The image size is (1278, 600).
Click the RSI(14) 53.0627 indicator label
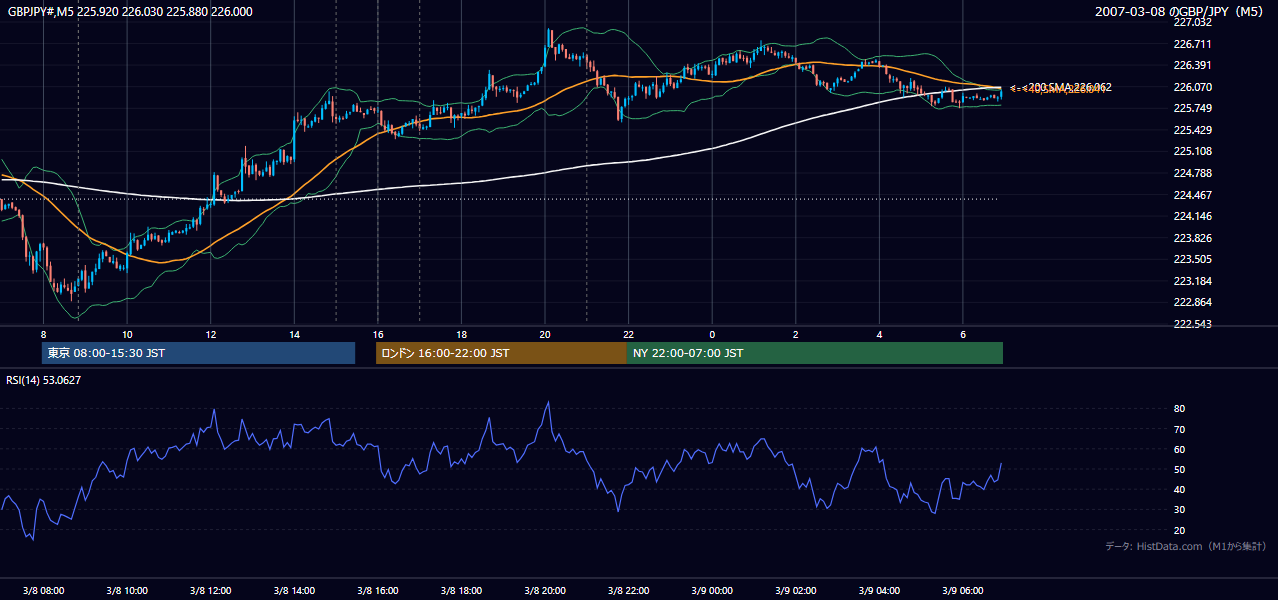44,380
